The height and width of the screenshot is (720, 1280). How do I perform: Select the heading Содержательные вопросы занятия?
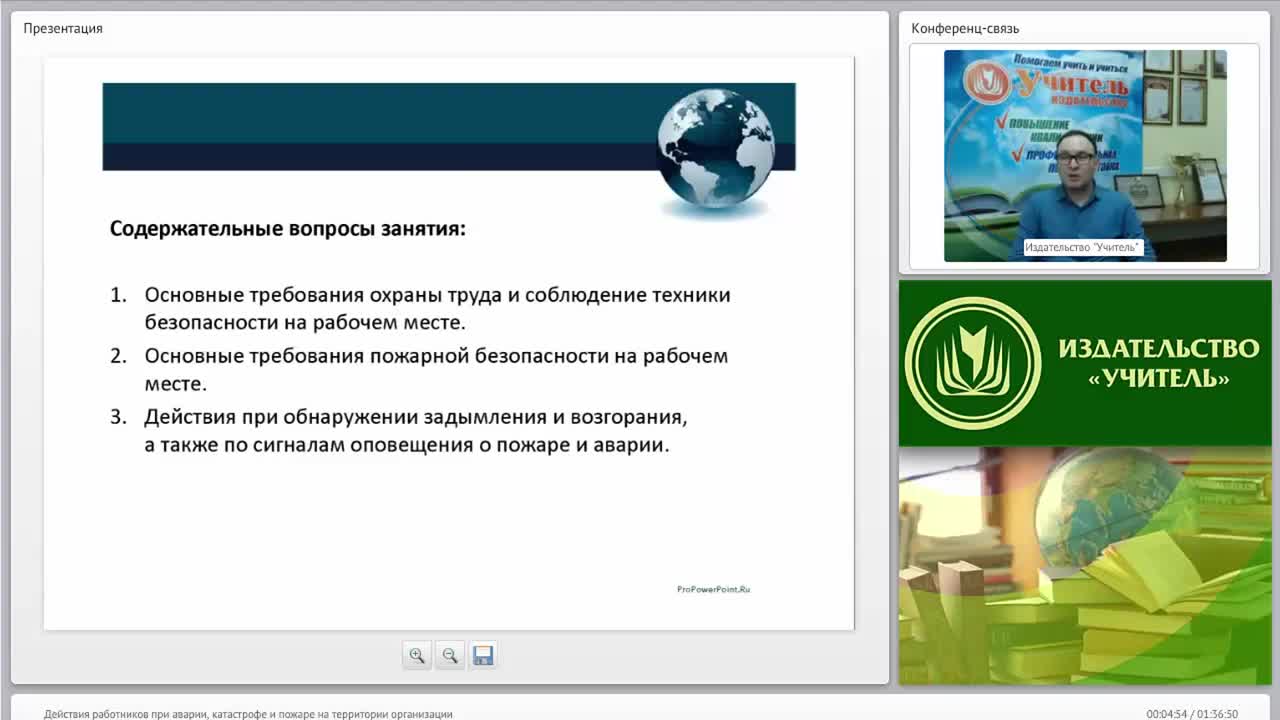pyautogui.click(x=288, y=228)
